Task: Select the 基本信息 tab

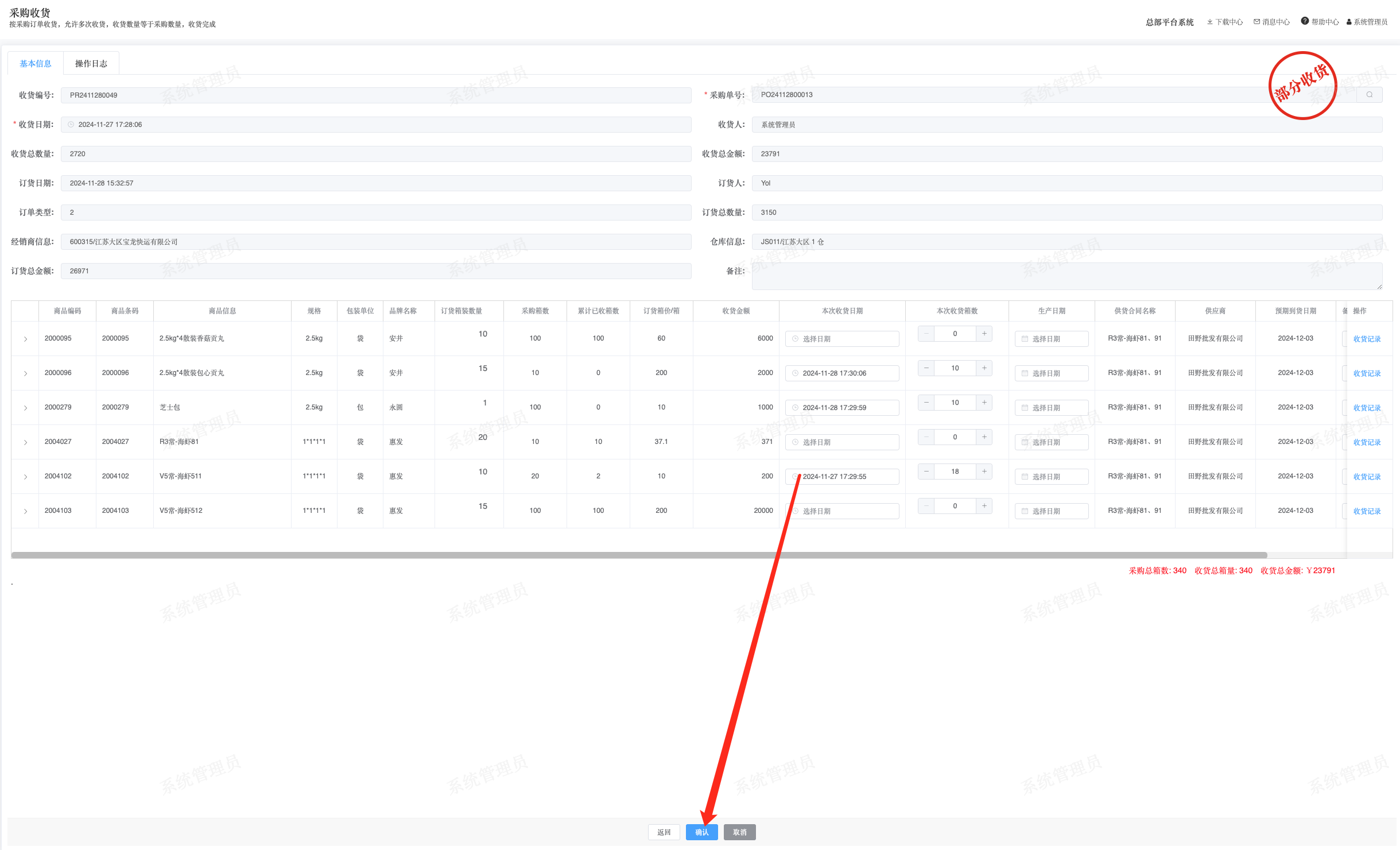Action: (x=36, y=64)
